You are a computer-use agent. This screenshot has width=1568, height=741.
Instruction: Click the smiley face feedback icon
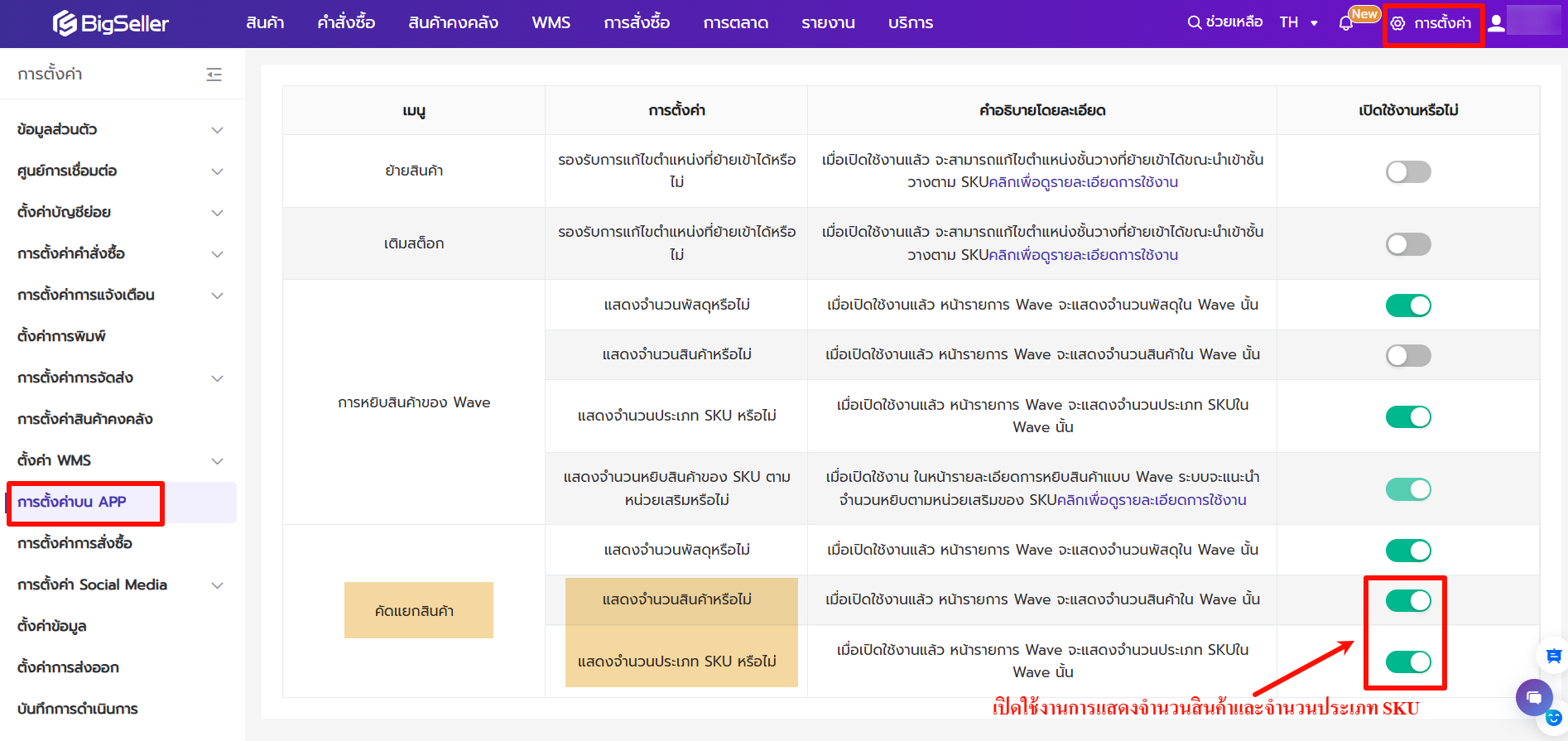click(1554, 718)
